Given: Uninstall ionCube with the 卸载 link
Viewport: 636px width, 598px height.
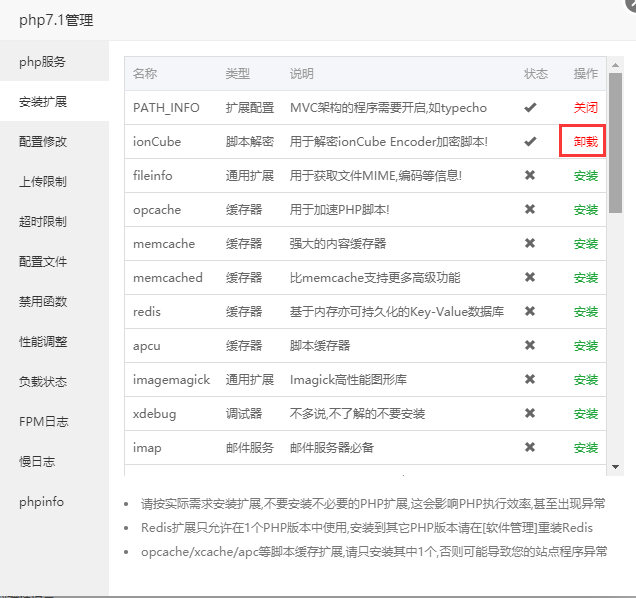Looking at the screenshot, I should [585, 142].
